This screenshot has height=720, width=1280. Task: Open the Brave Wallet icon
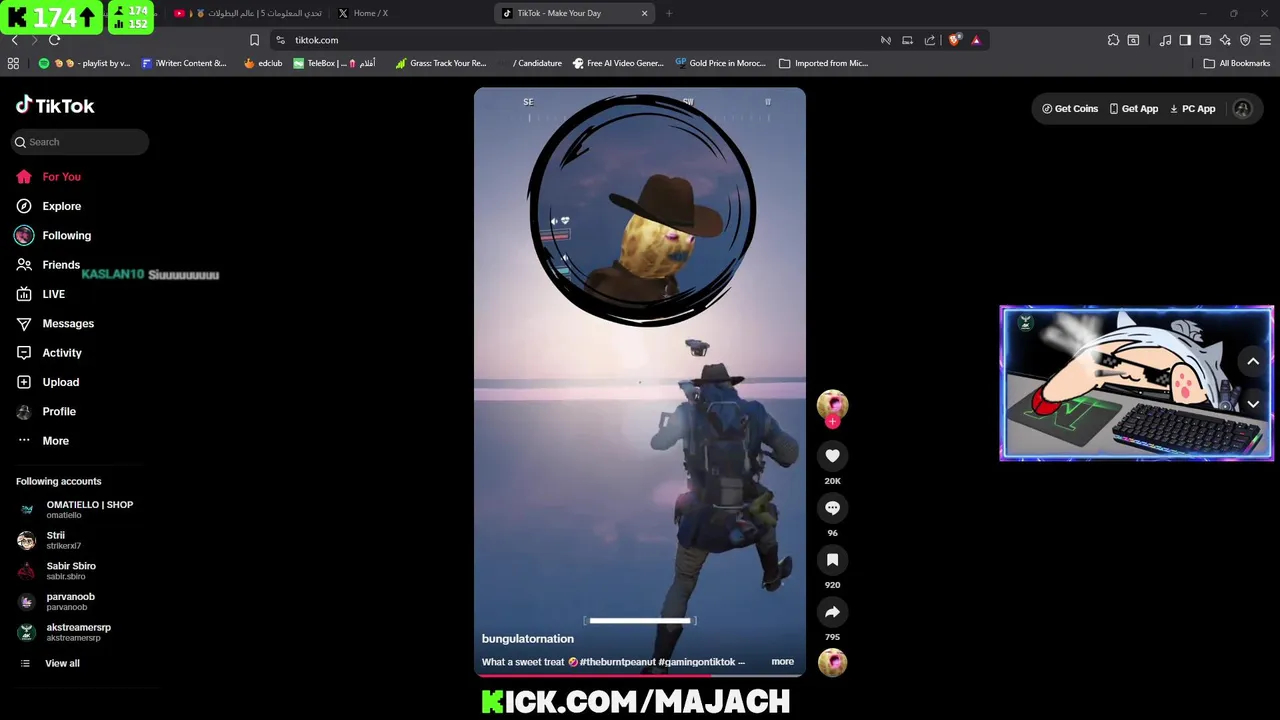(1205, 40)
